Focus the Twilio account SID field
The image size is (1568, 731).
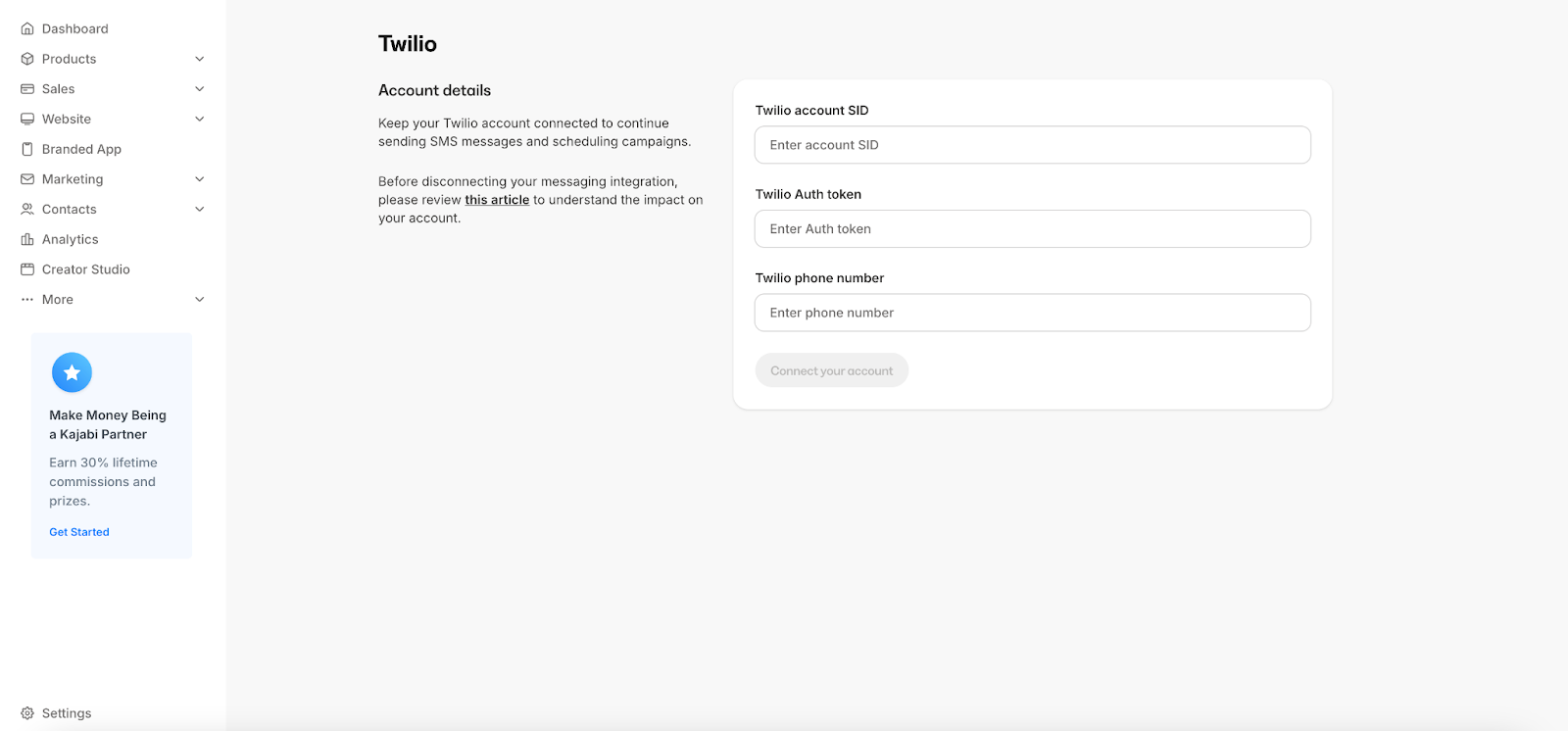(x=1033, y=145)
